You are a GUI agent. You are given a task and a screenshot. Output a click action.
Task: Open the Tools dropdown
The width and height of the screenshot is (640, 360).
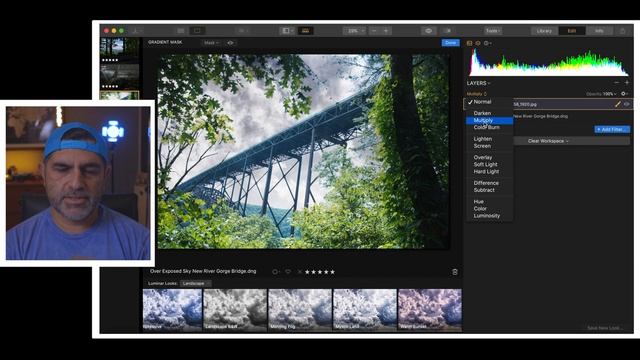coord(493,31)
